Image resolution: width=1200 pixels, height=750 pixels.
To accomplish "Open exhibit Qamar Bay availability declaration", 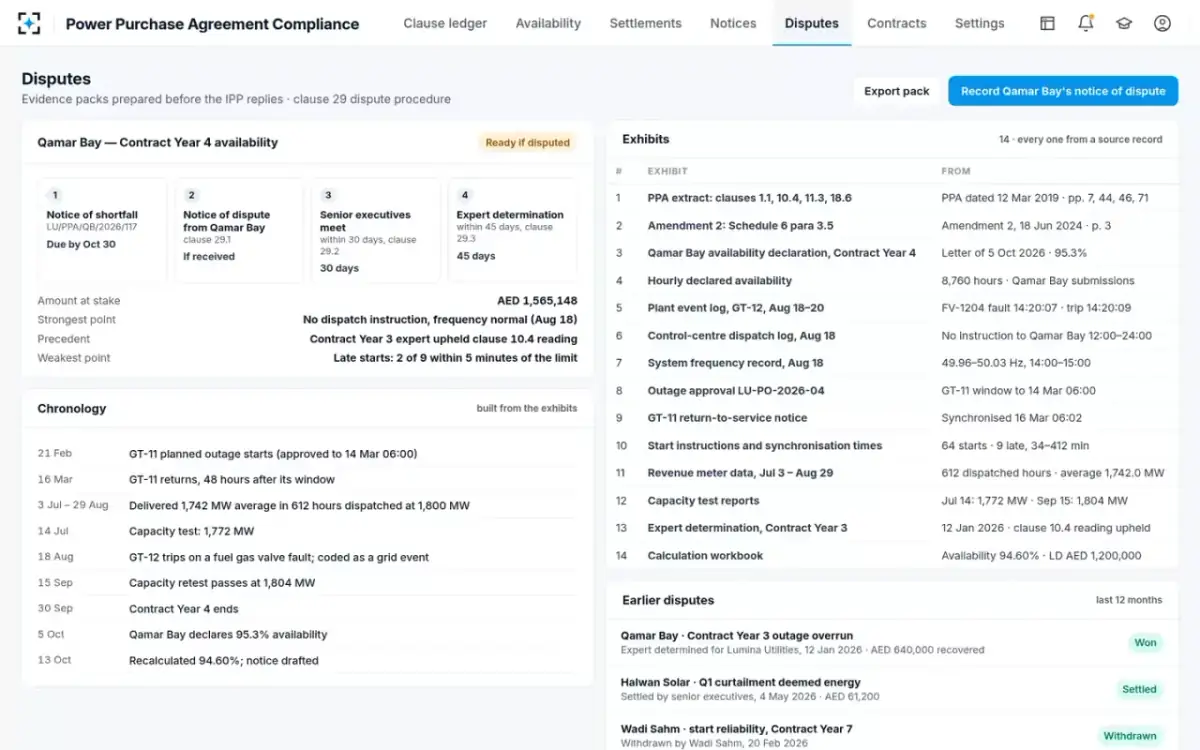I will coord(782,253).
